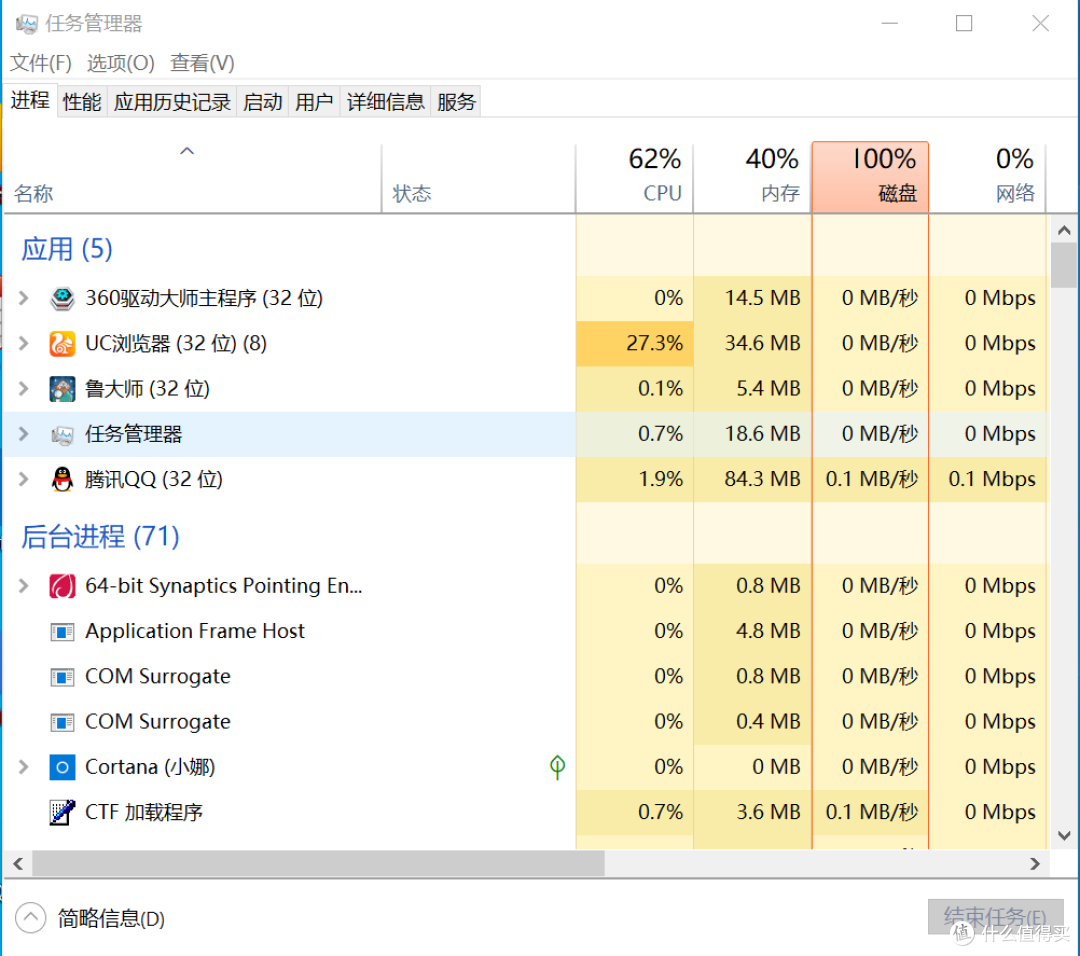Click the second COM Surrogate icon

point(62,722)
